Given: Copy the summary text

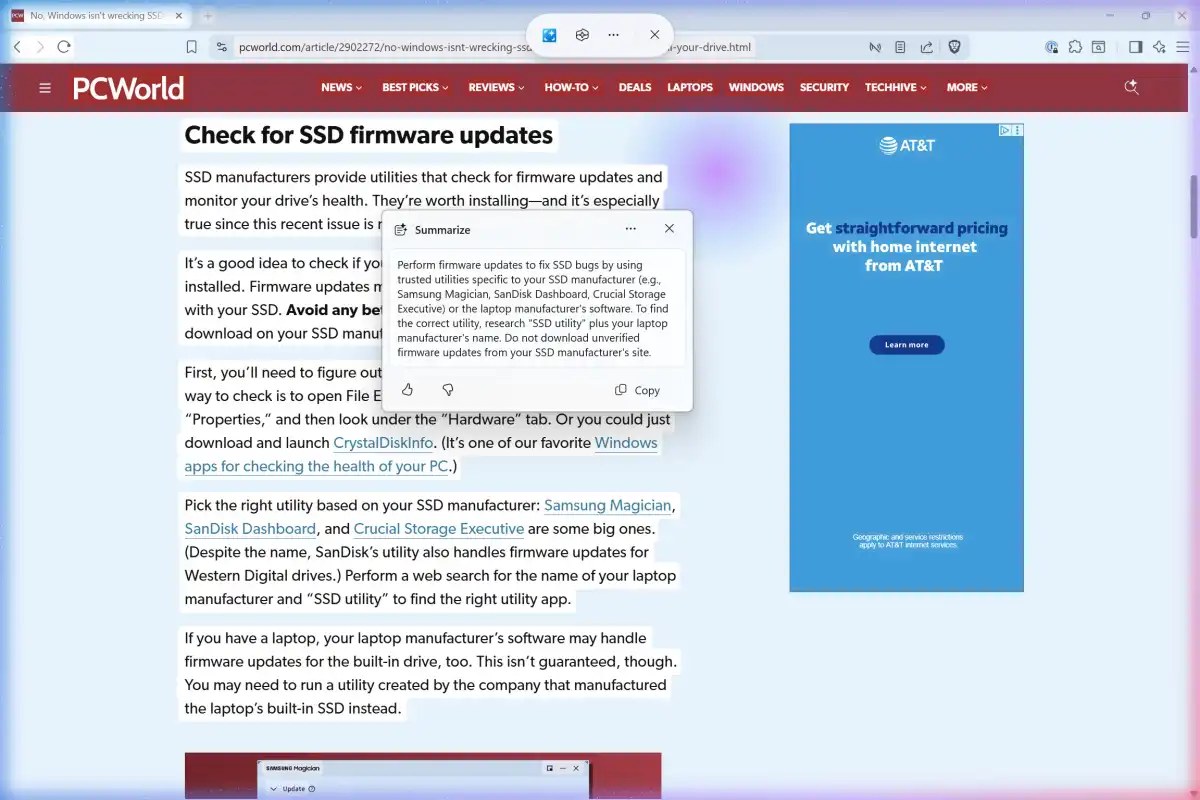Looking at the screenshot, I should coord(637,390).
